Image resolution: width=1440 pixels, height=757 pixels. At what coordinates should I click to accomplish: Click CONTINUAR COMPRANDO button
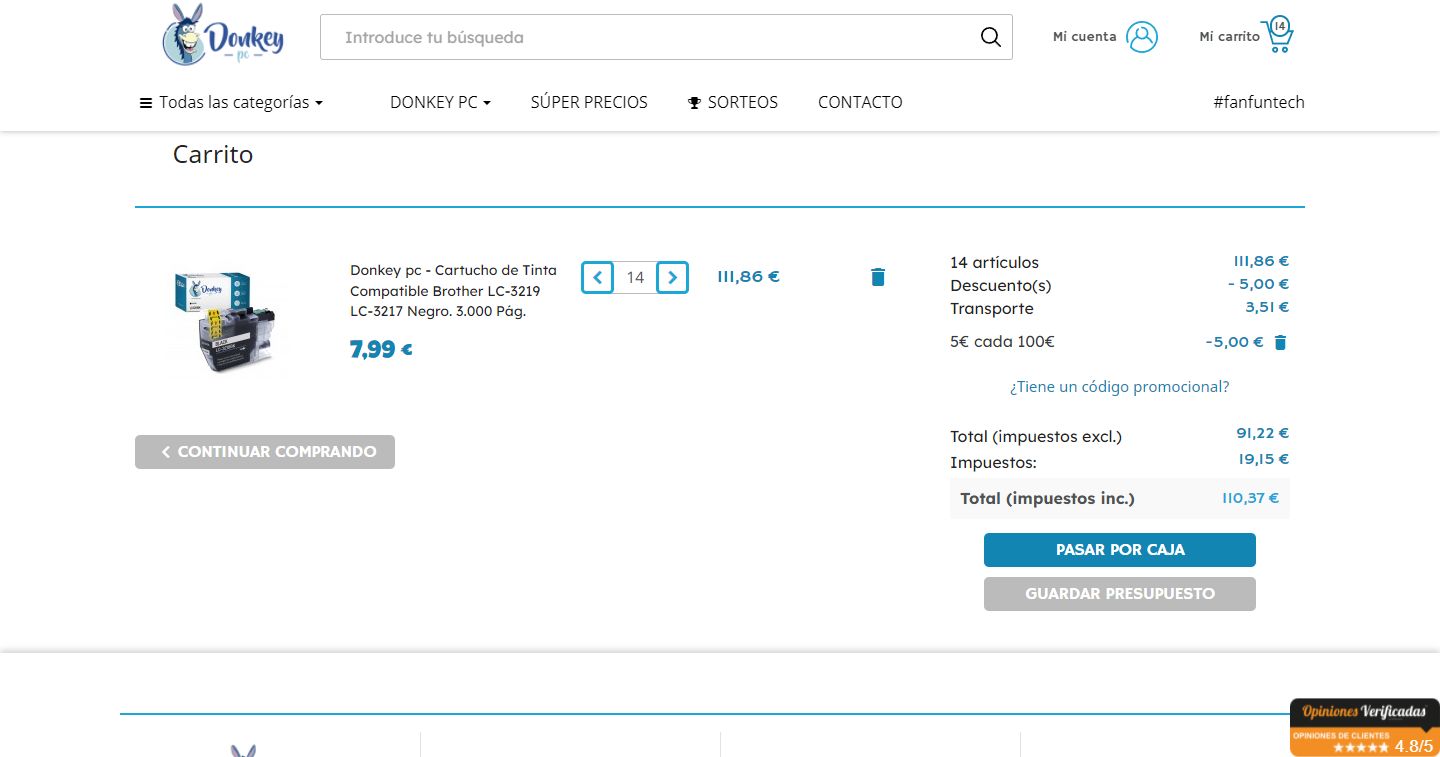click(265, 452)
